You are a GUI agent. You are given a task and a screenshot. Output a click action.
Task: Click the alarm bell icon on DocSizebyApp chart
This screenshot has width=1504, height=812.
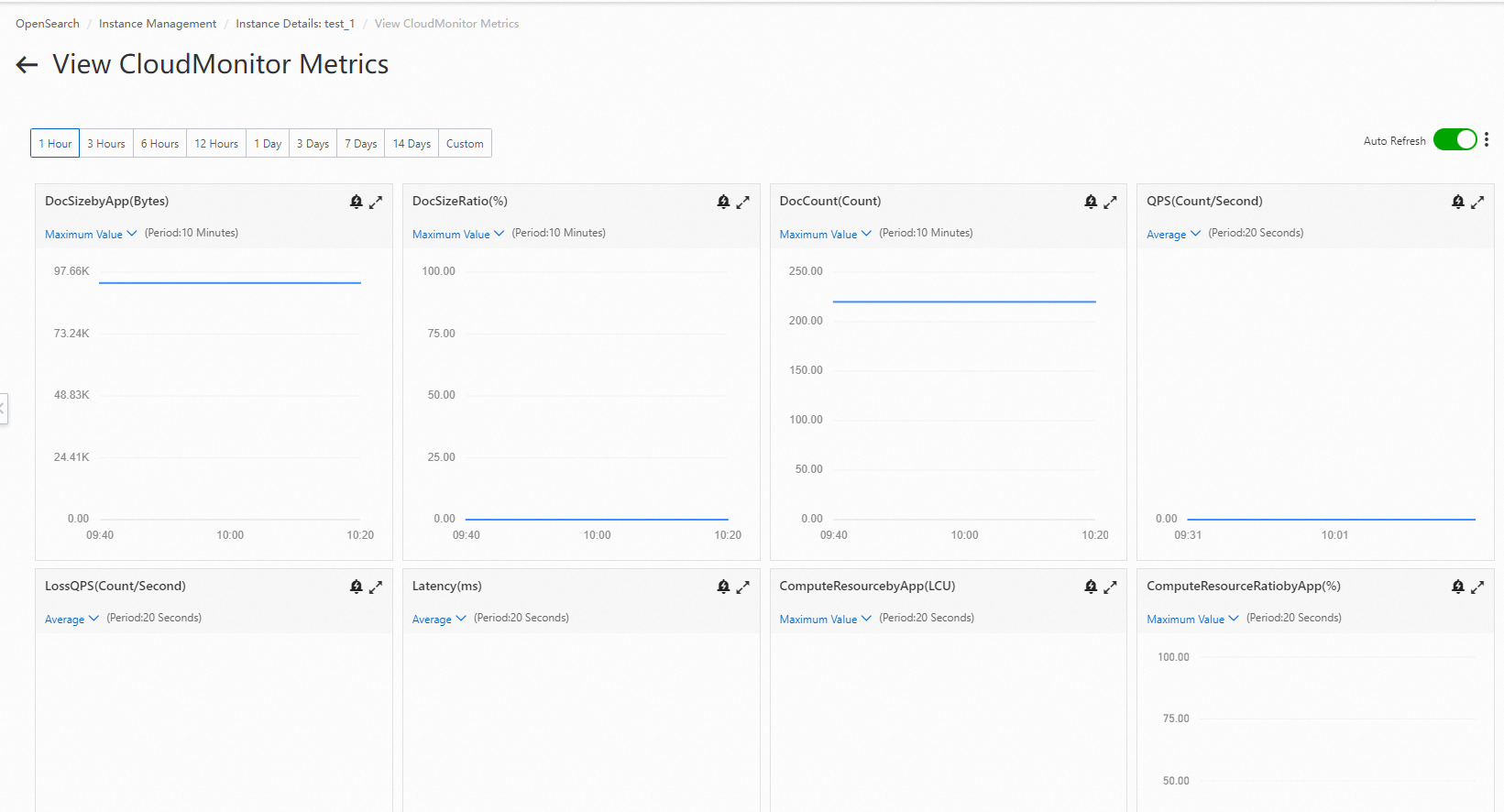[x=357, y=202]
